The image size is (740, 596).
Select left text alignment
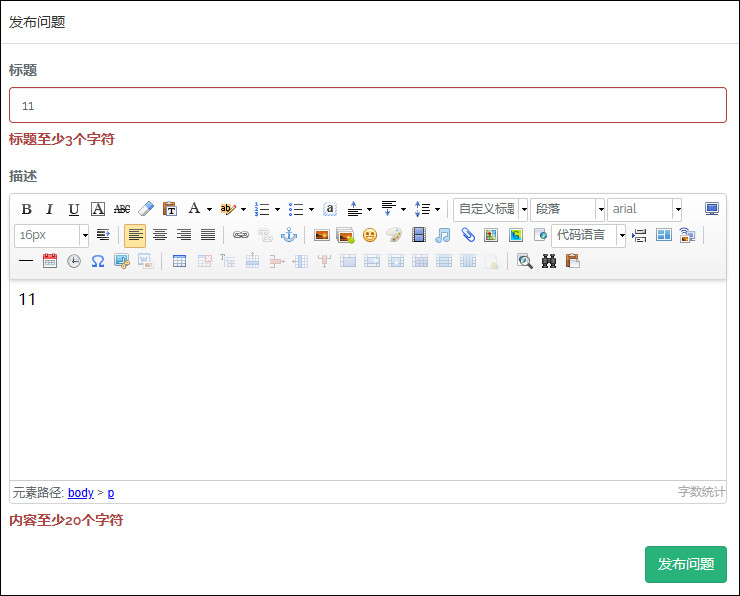click(135, 235)
